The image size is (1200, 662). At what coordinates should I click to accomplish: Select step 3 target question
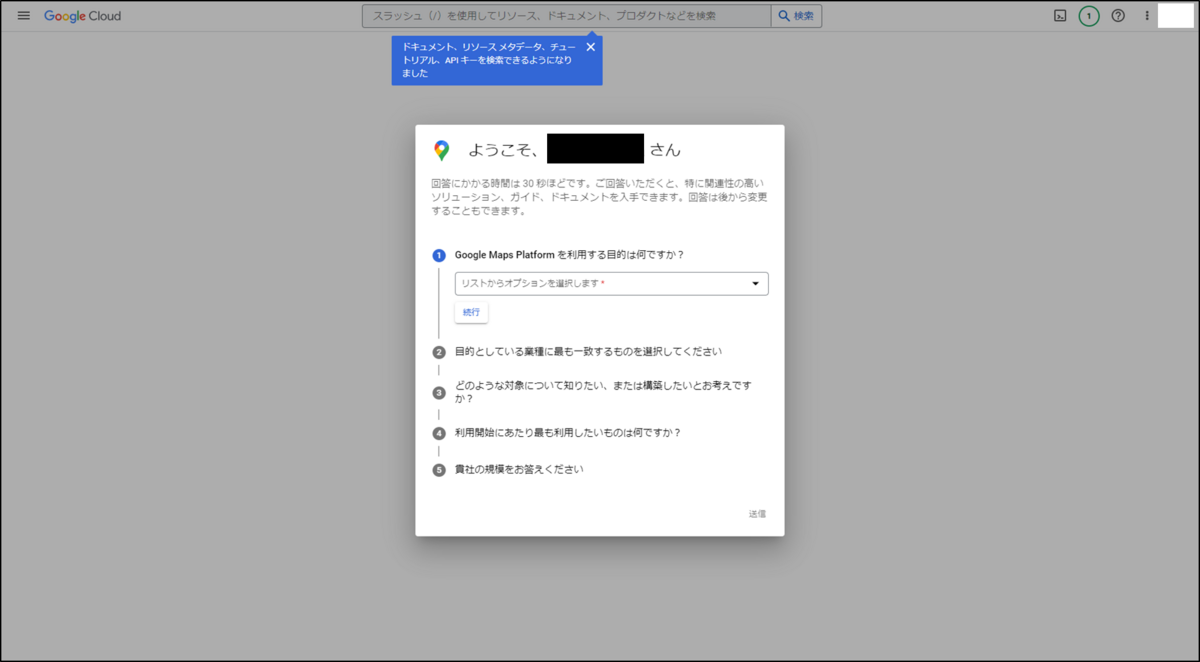click(604, 392)
